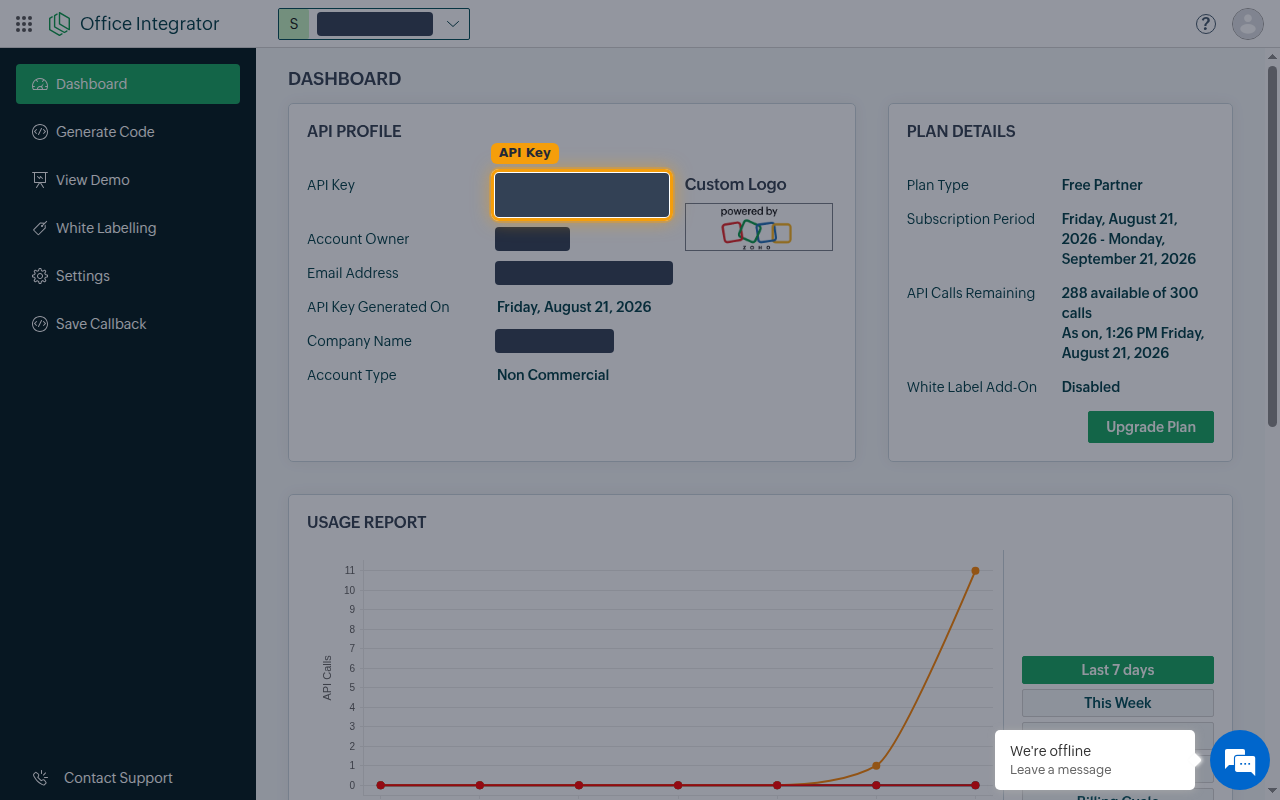Open Save Callback page
The width and height of the screenshot is (1280, 800).
pos(128,324)
